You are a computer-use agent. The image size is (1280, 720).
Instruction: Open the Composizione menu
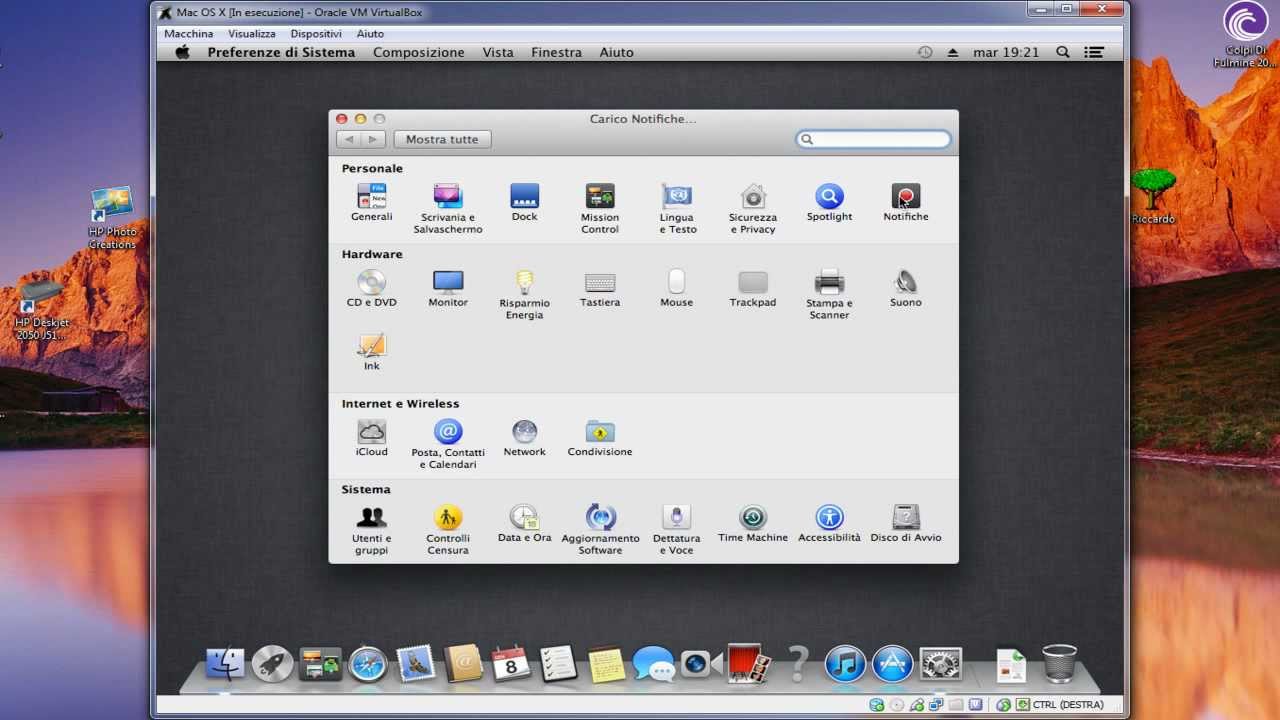419,52
